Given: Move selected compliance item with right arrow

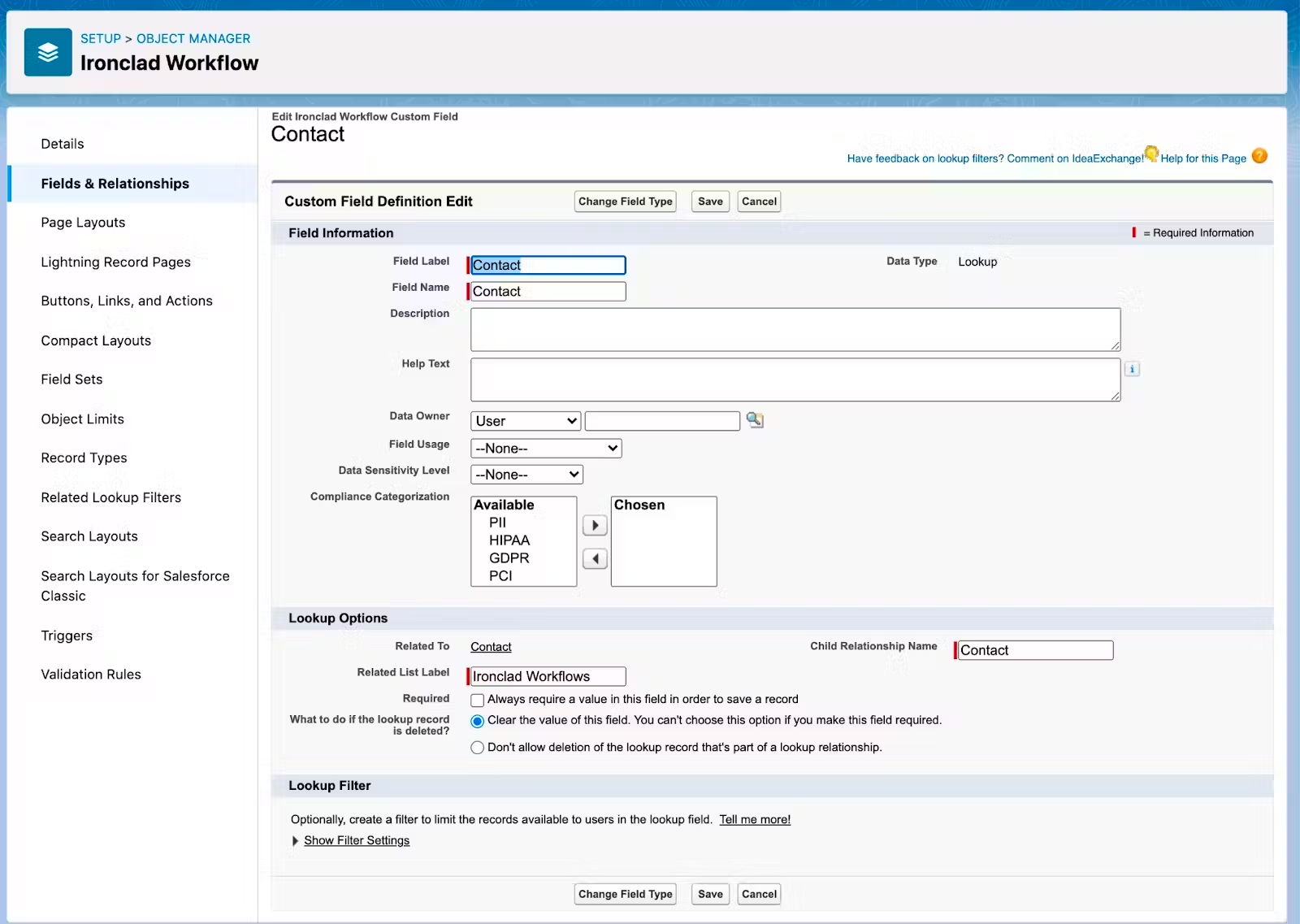Looking at the screenshot, I should coord(594,525).
